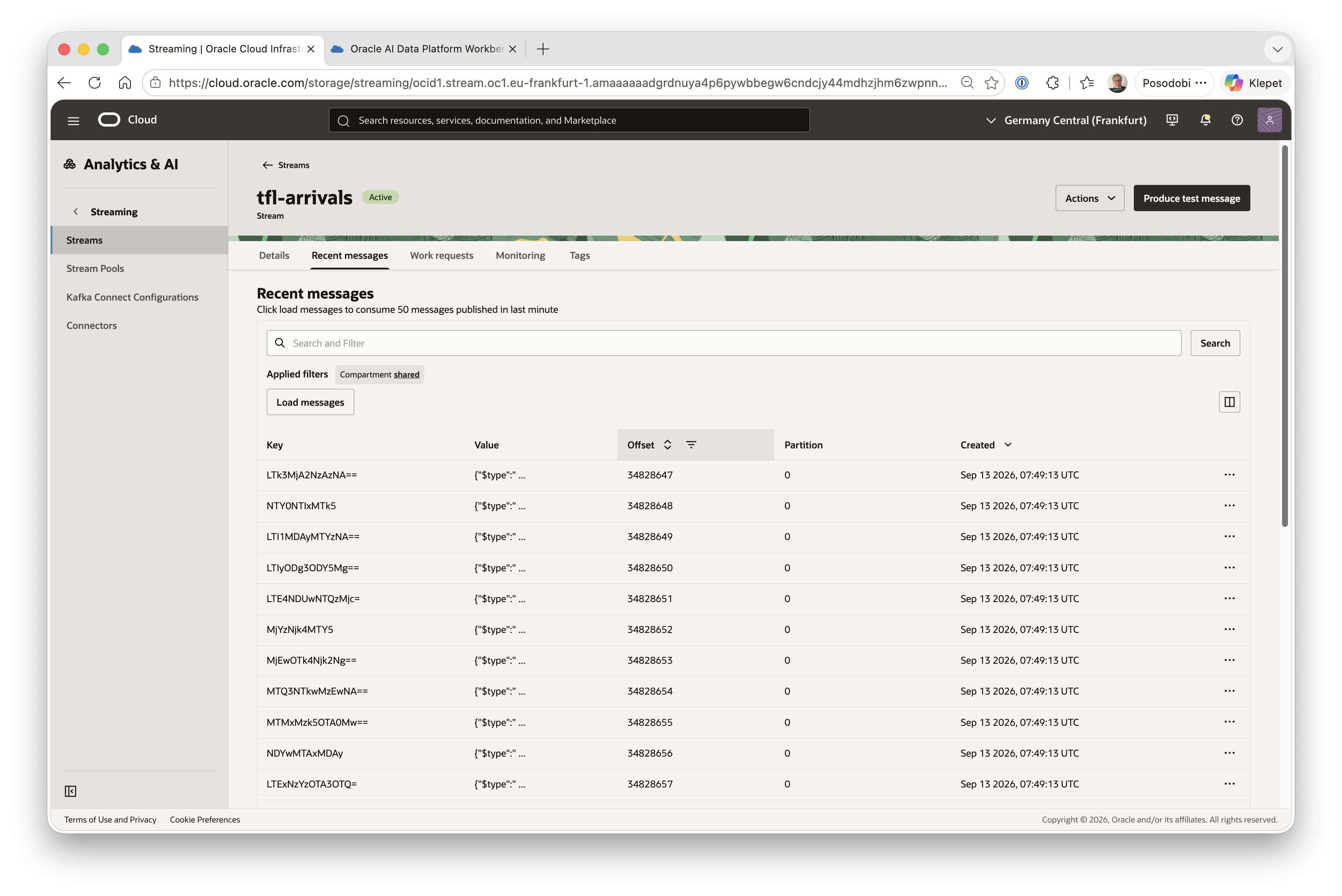This screenshot has height=896, width=1342.
Task: Switch to the Details tab
Action: coord(274,255)
